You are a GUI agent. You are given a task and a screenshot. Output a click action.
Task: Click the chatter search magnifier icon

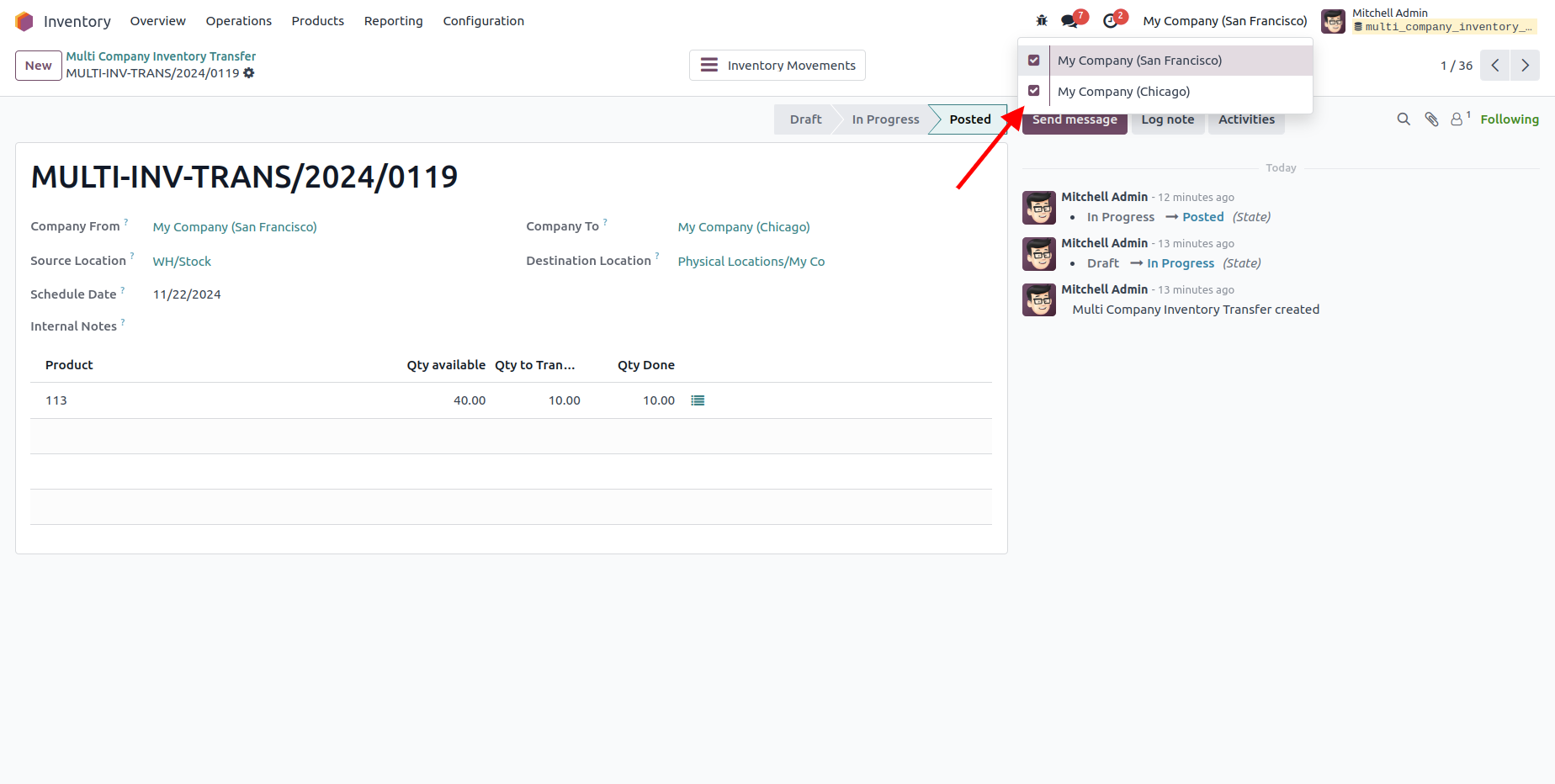(x=1404, y=119)
